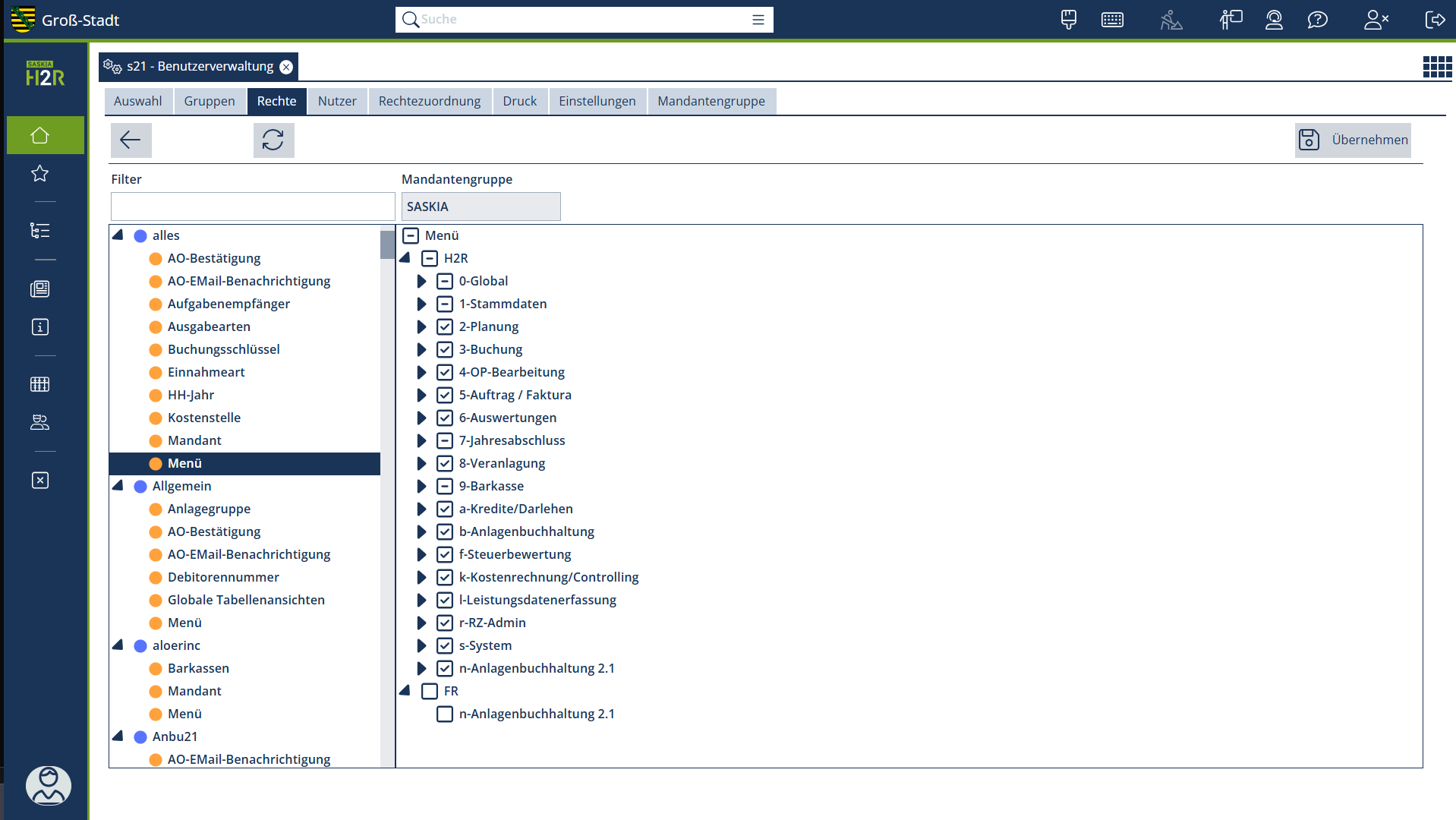Screen dimensions: 1456x820
Task: Open the help chat bubble icon
Action: 1317,20
